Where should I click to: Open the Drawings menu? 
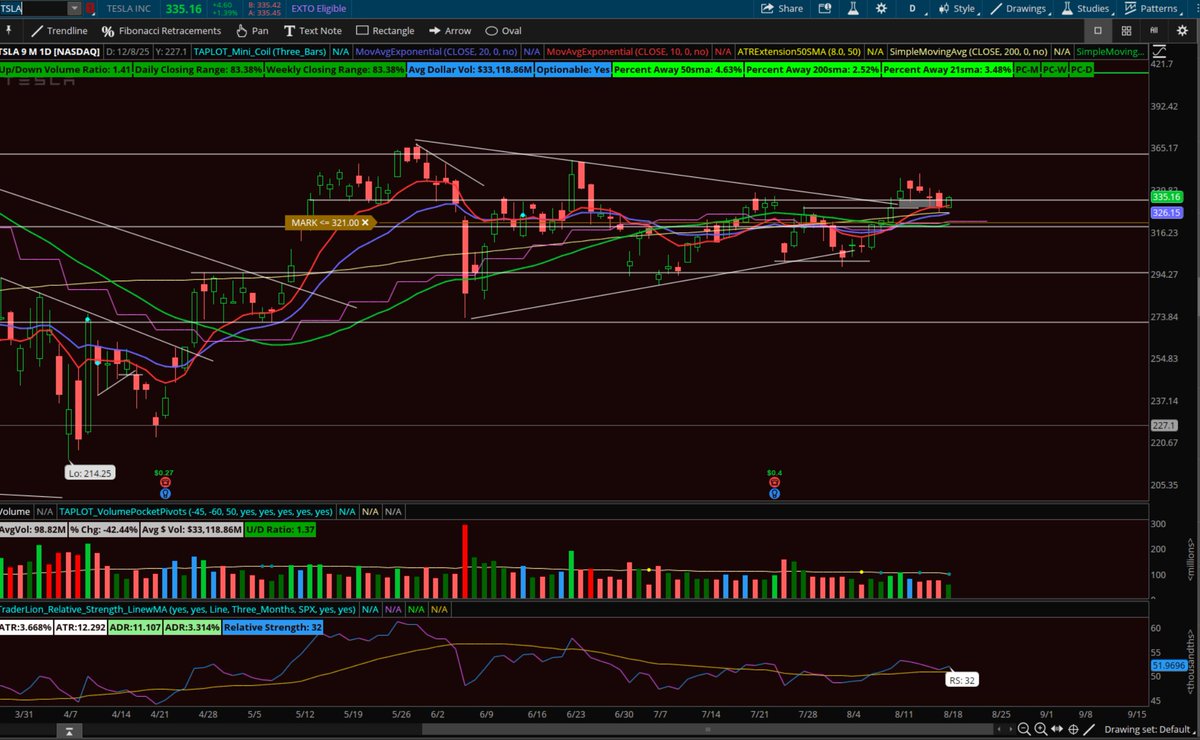pos(1018,8)
